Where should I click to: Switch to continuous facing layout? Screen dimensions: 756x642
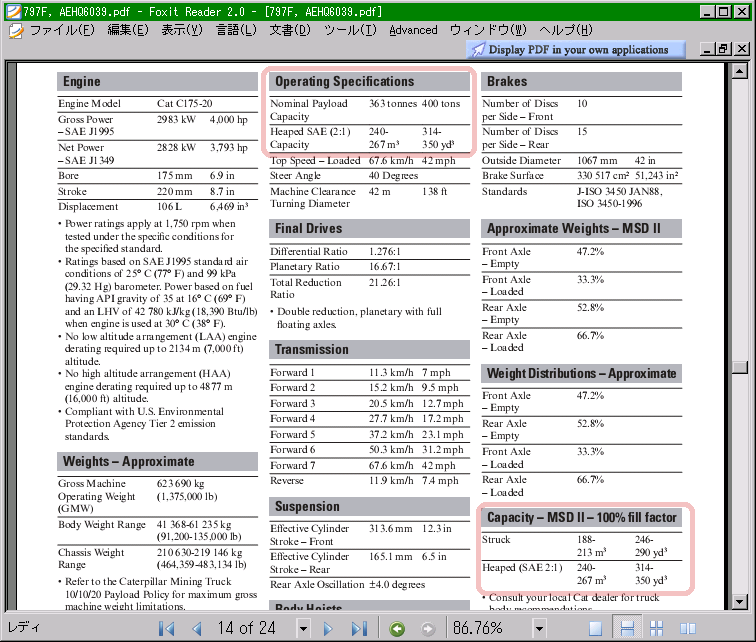click(657, 628)
